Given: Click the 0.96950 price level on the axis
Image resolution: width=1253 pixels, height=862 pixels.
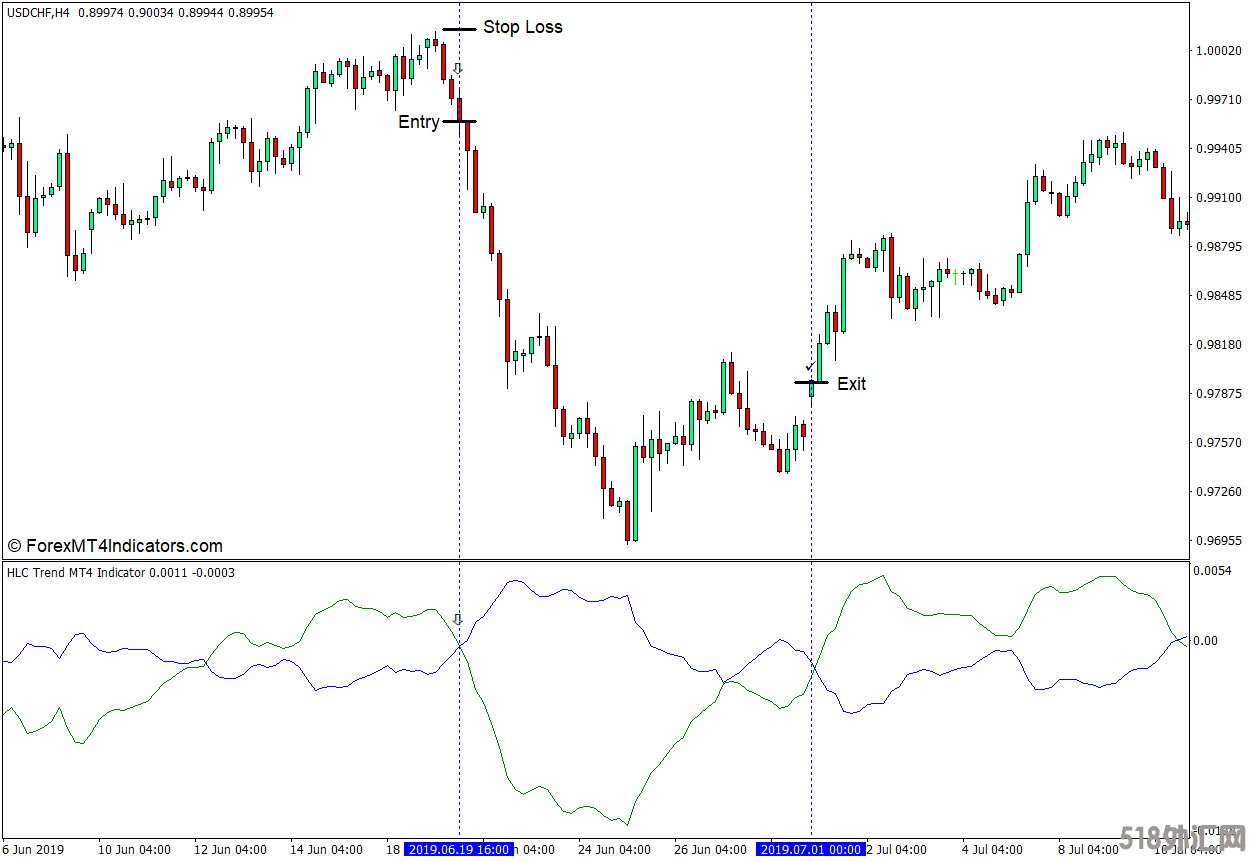Looking at the screenshot, I should pos(1218,541).
